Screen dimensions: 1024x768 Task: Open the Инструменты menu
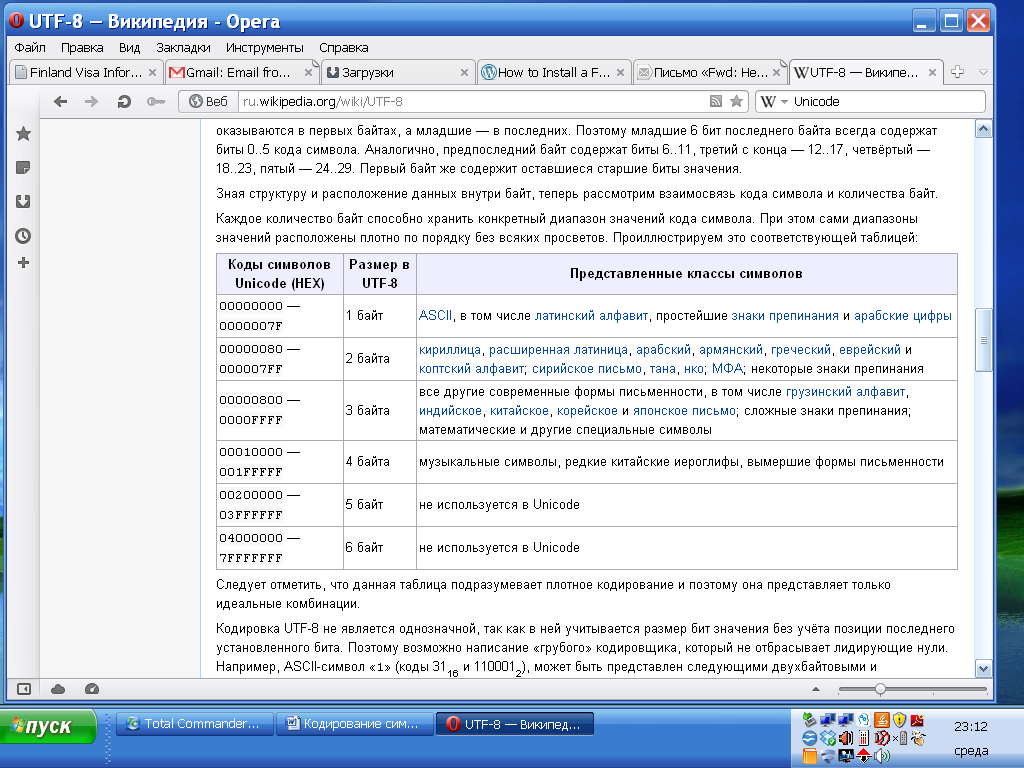pyautogui.click(x=264, y=48)
